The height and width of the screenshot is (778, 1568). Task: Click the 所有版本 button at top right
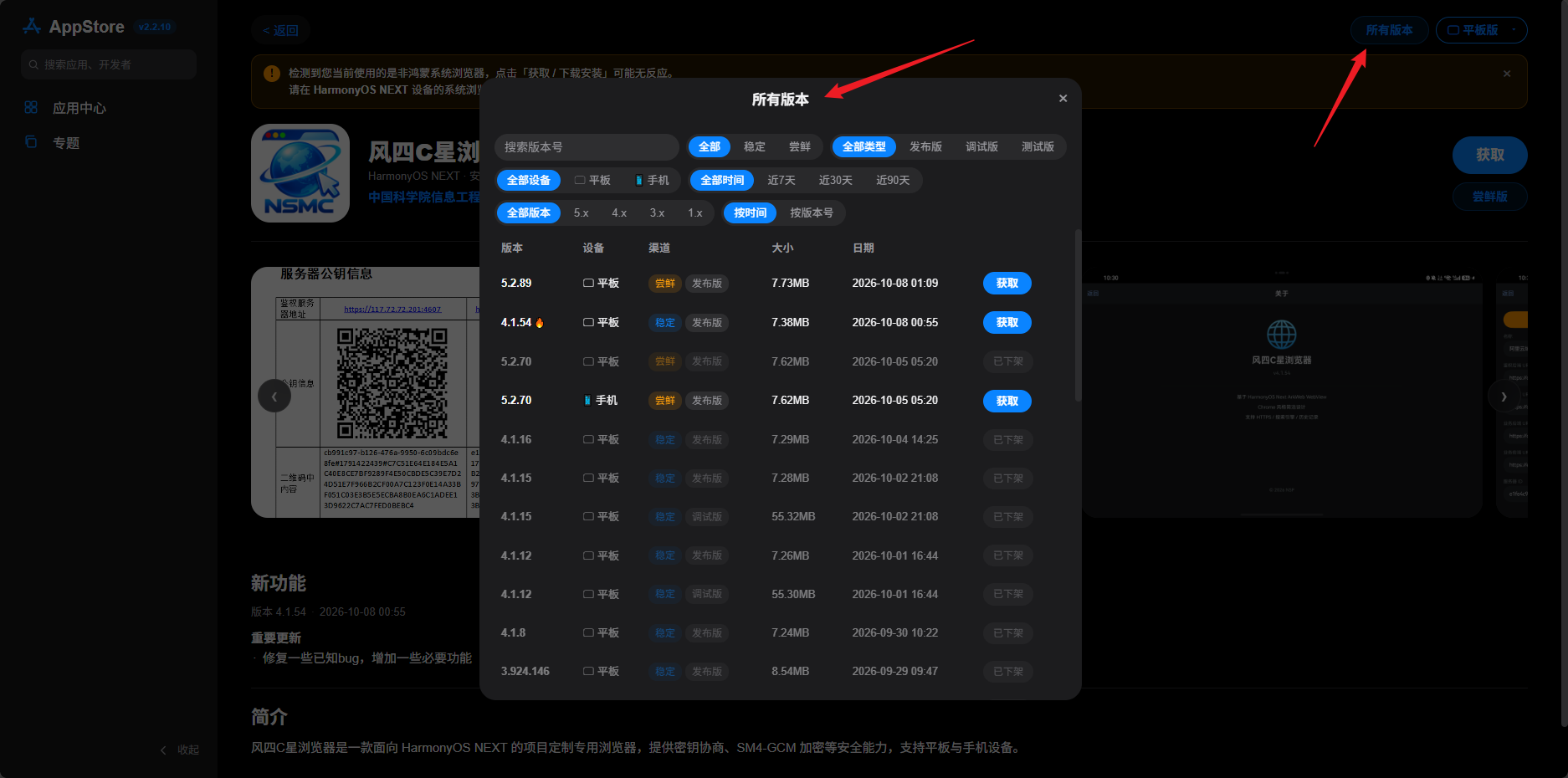[x=1389, y=30]
